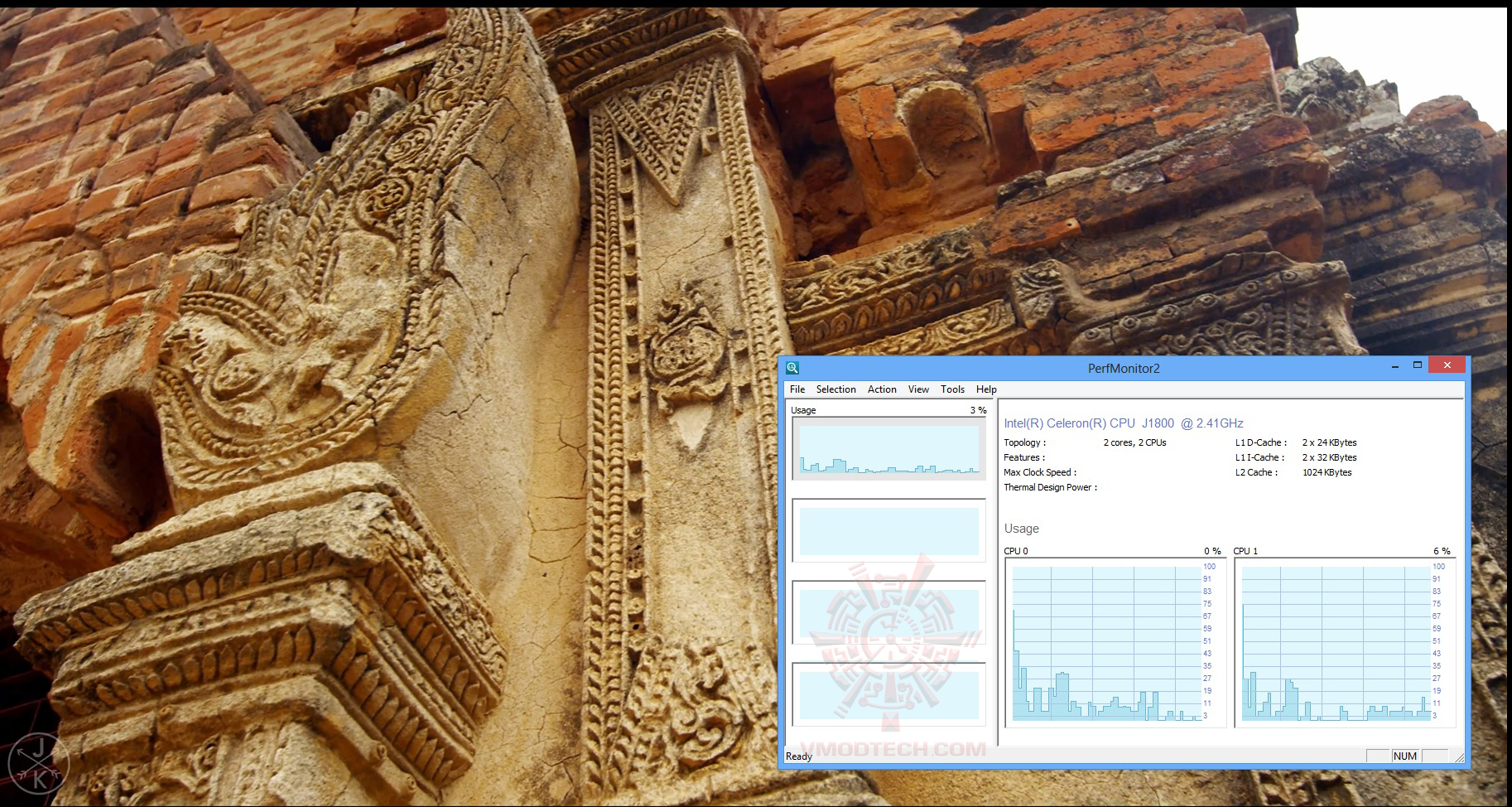The height and width of the screenshot is (807, 1512).
Task: Click the "Features :" label
Action: pyautogui.click(x=1024, y=457)
